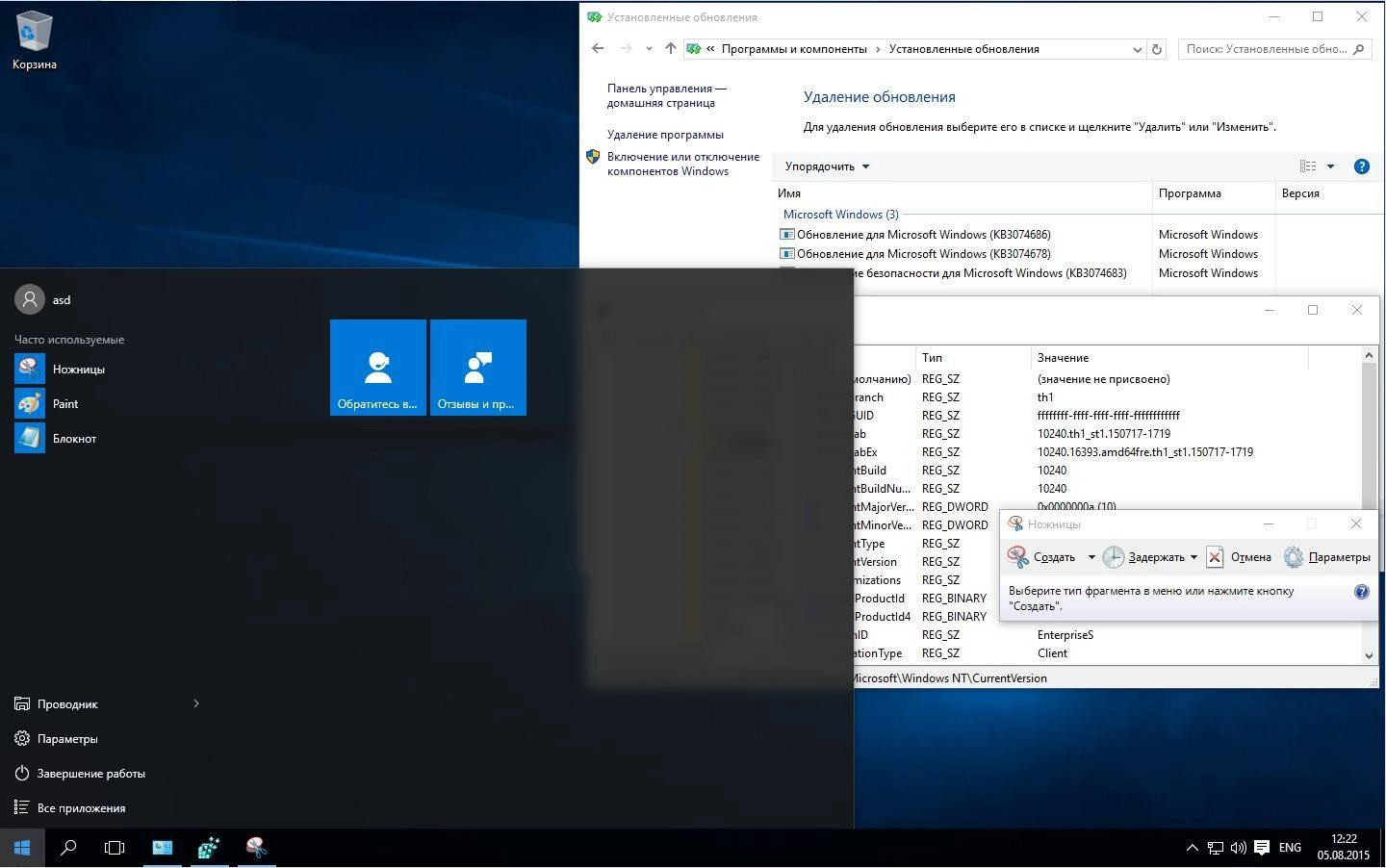Open the Recycle Bin desktop icon
The image size is (1386, 868).
coord(35,40)
